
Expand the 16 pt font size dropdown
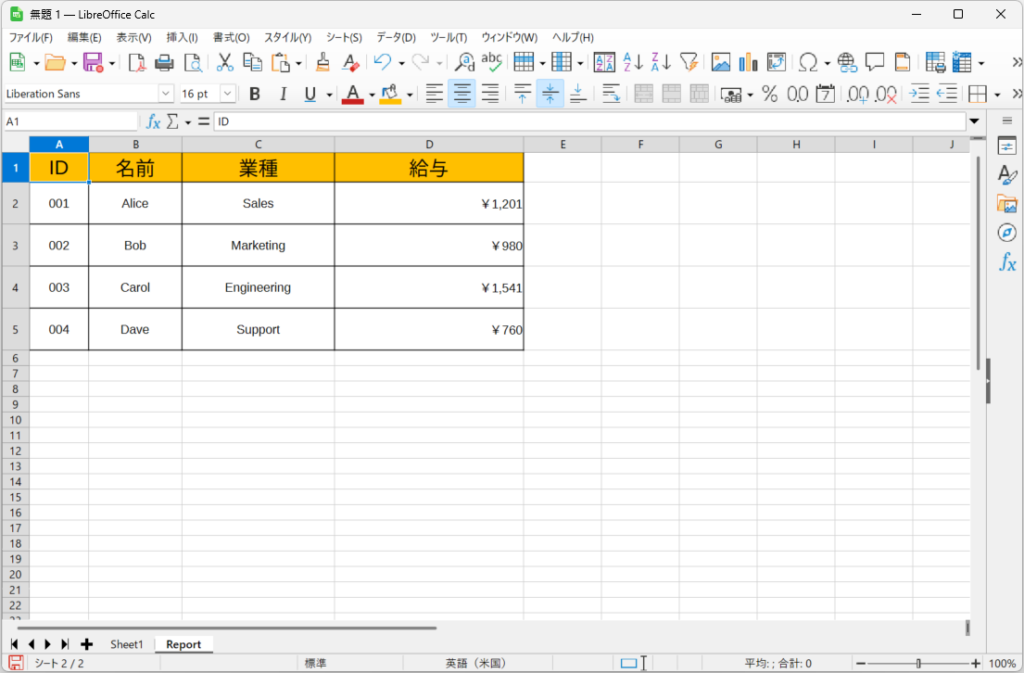(x=227, y=94)
